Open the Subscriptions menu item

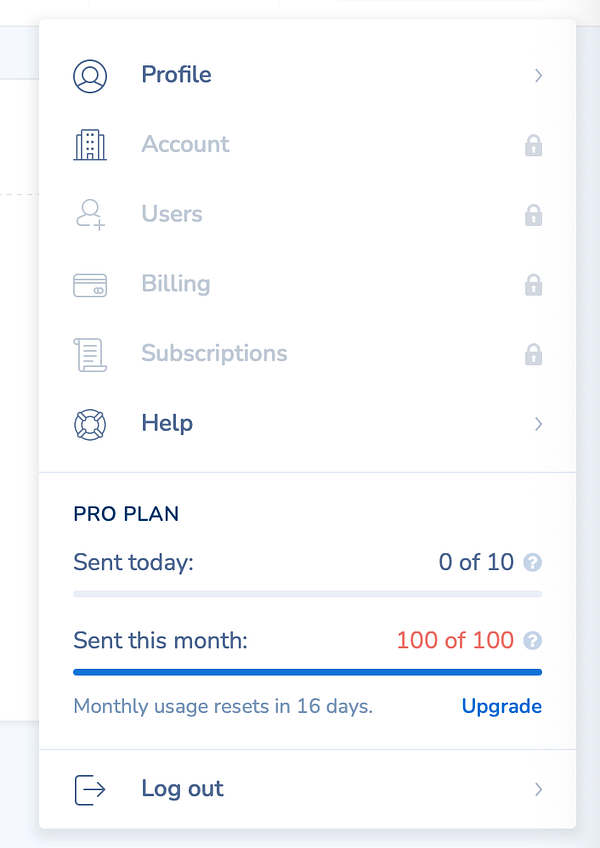[x=214, y=354]
